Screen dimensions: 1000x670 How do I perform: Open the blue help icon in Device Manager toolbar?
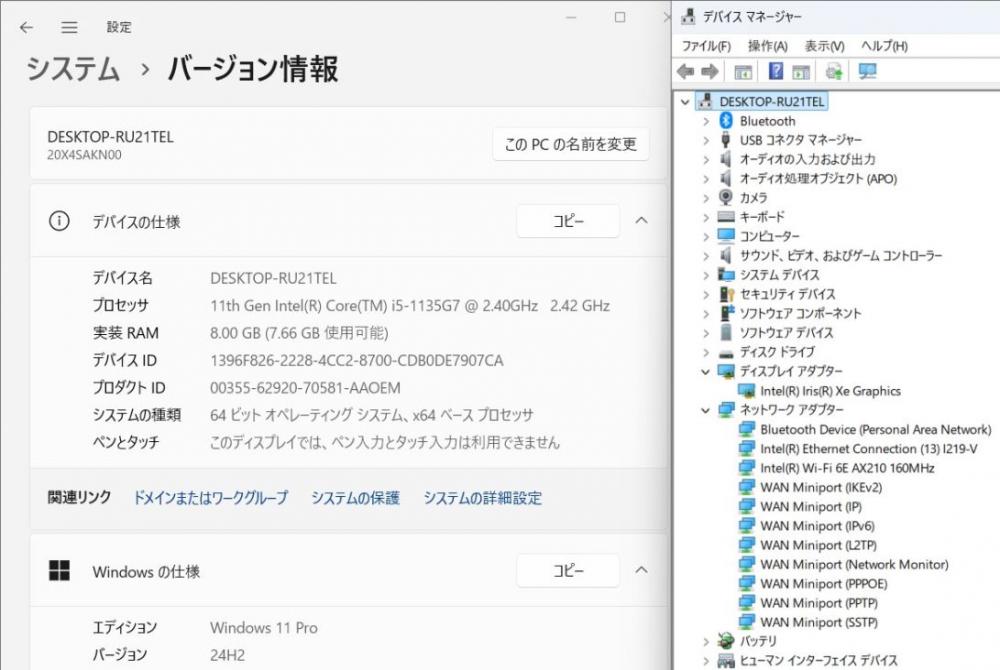pos(776,71)
